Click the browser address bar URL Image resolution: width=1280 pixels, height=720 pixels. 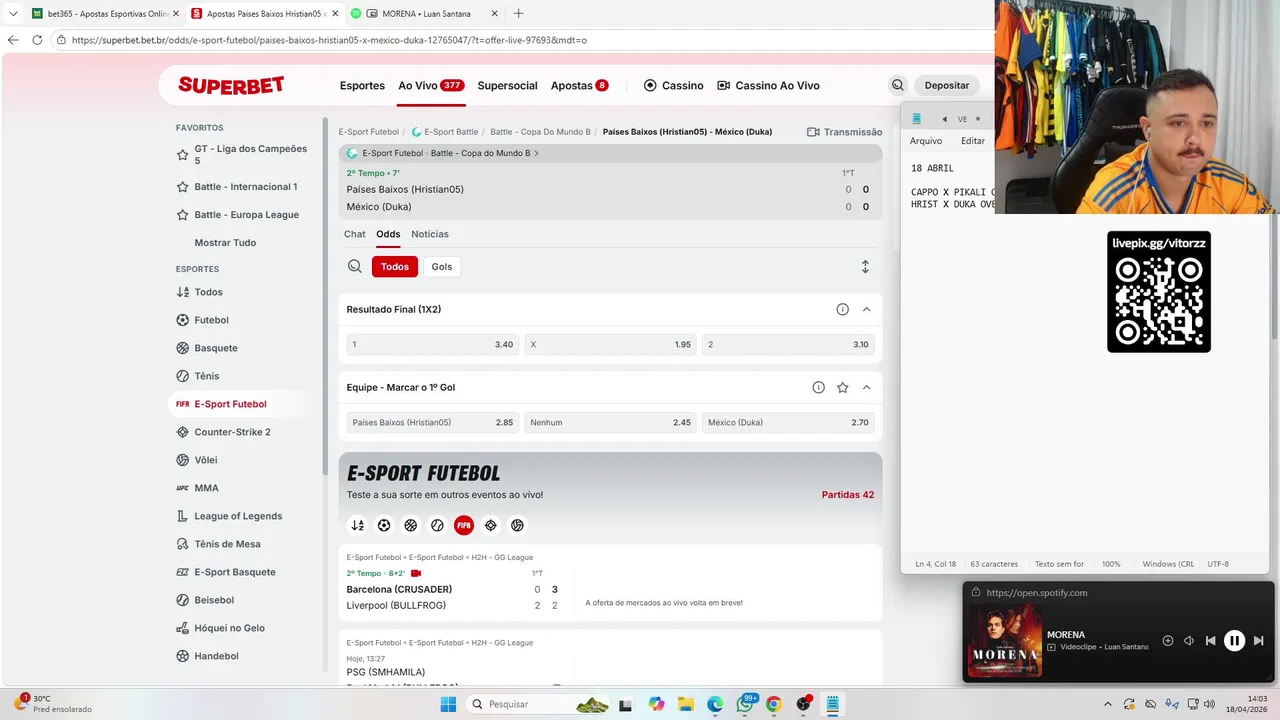(329, 40)
